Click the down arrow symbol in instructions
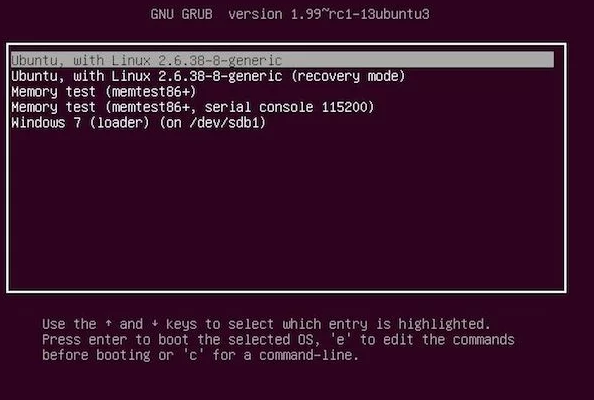 point(155,323)
